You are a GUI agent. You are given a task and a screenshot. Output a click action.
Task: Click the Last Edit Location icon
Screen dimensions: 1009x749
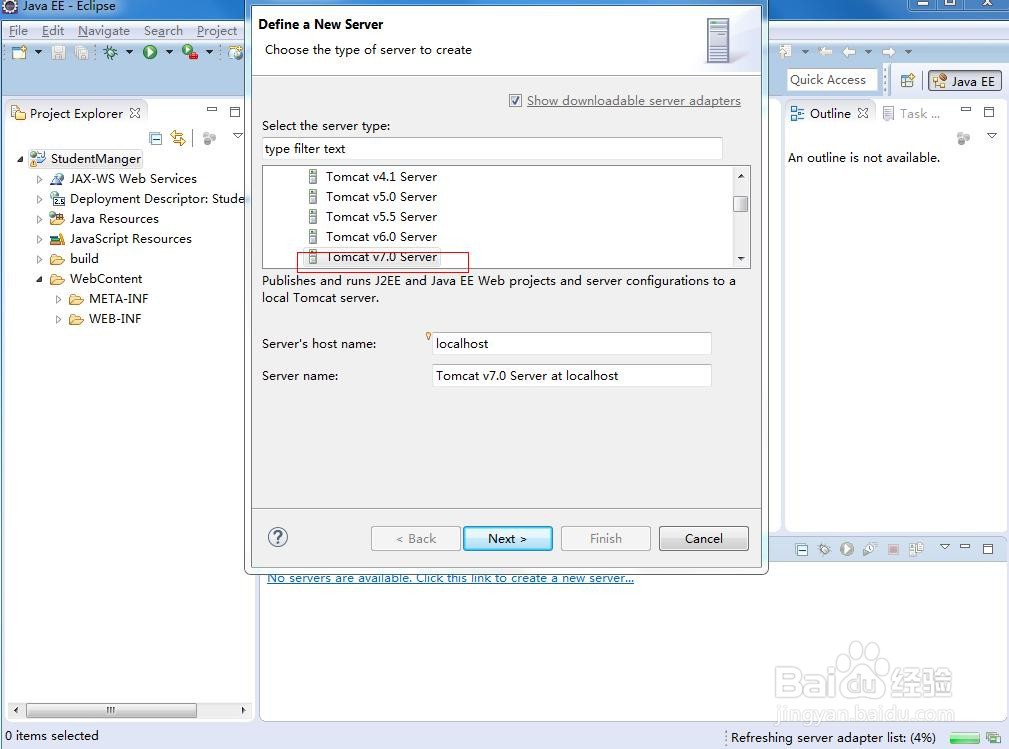(826, 51)
